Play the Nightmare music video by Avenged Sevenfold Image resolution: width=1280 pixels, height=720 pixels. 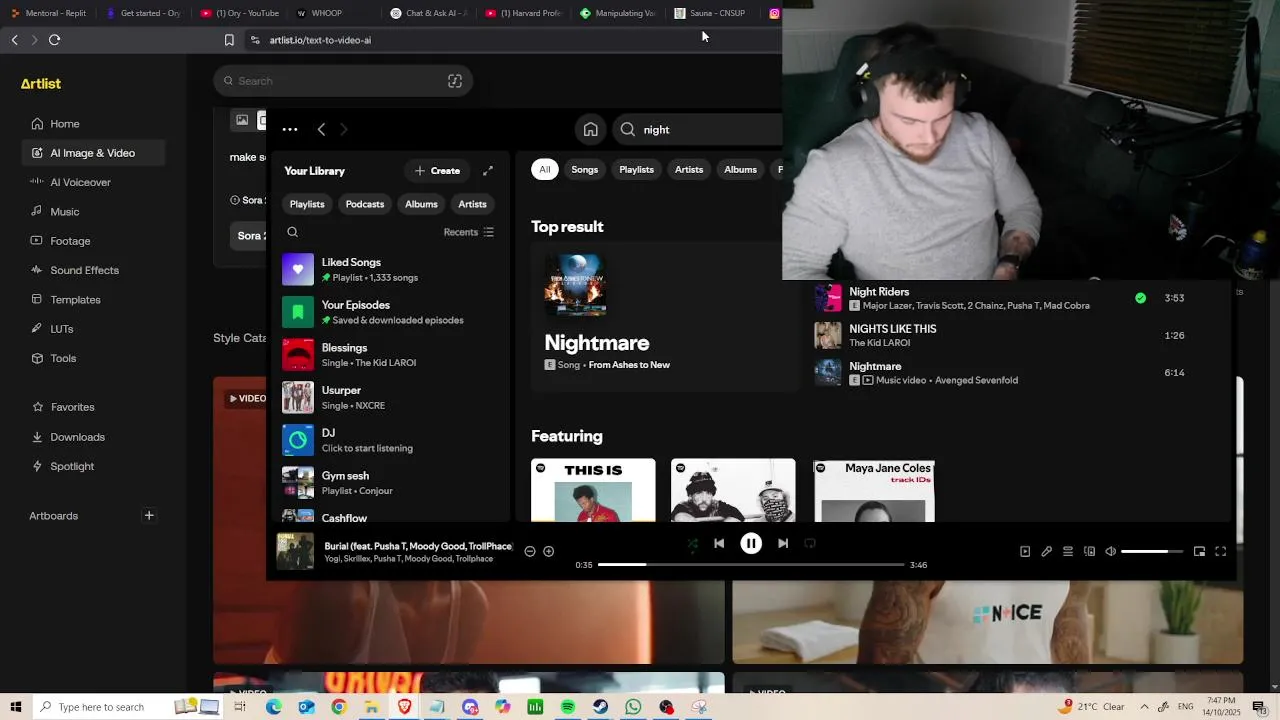click(828, 372)
